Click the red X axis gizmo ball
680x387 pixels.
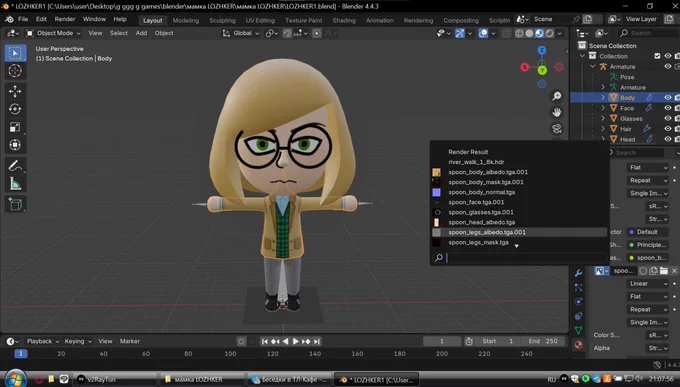525,67
